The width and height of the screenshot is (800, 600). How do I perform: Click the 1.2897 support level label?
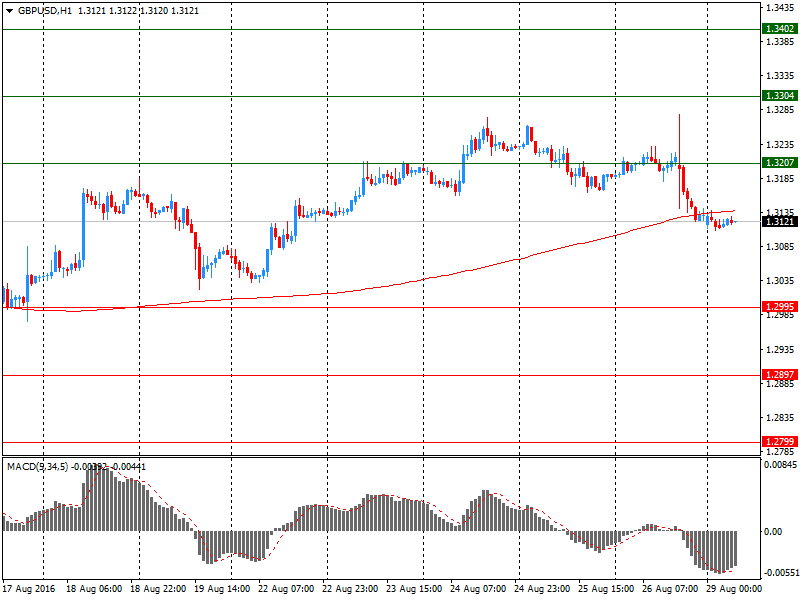(x=780, y=375)
